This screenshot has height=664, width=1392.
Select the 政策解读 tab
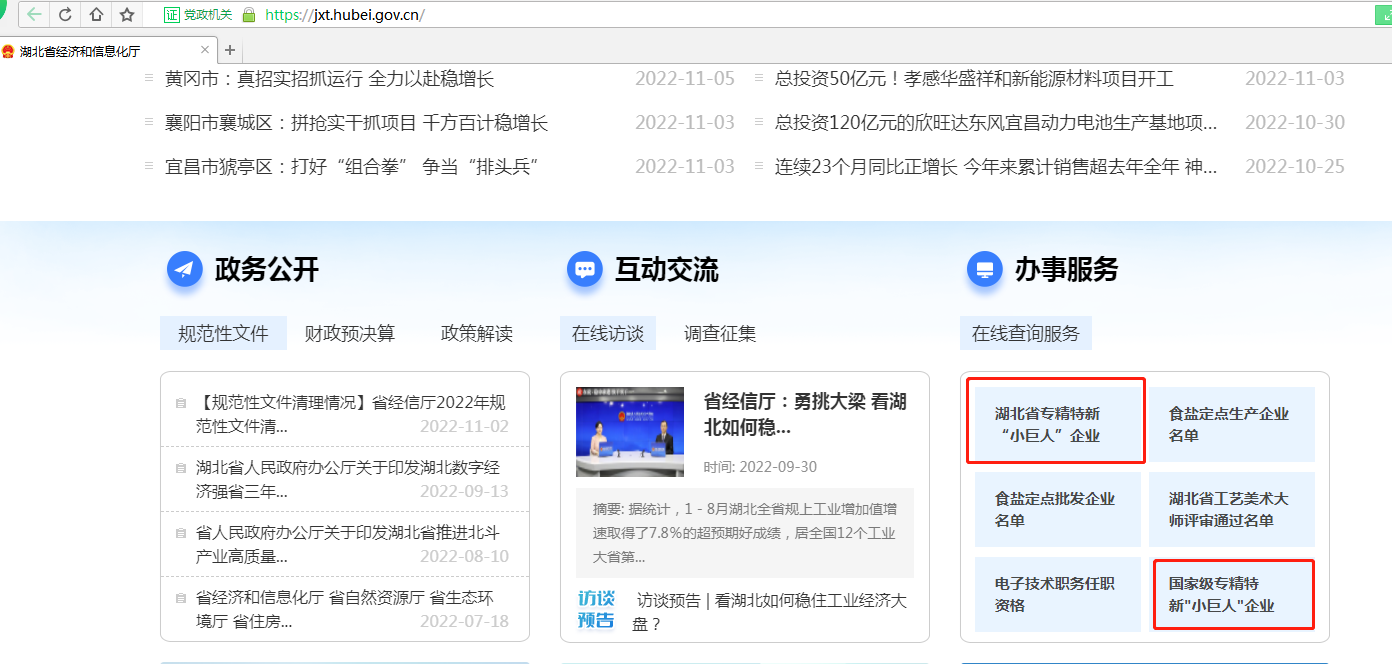pos(477,334)
